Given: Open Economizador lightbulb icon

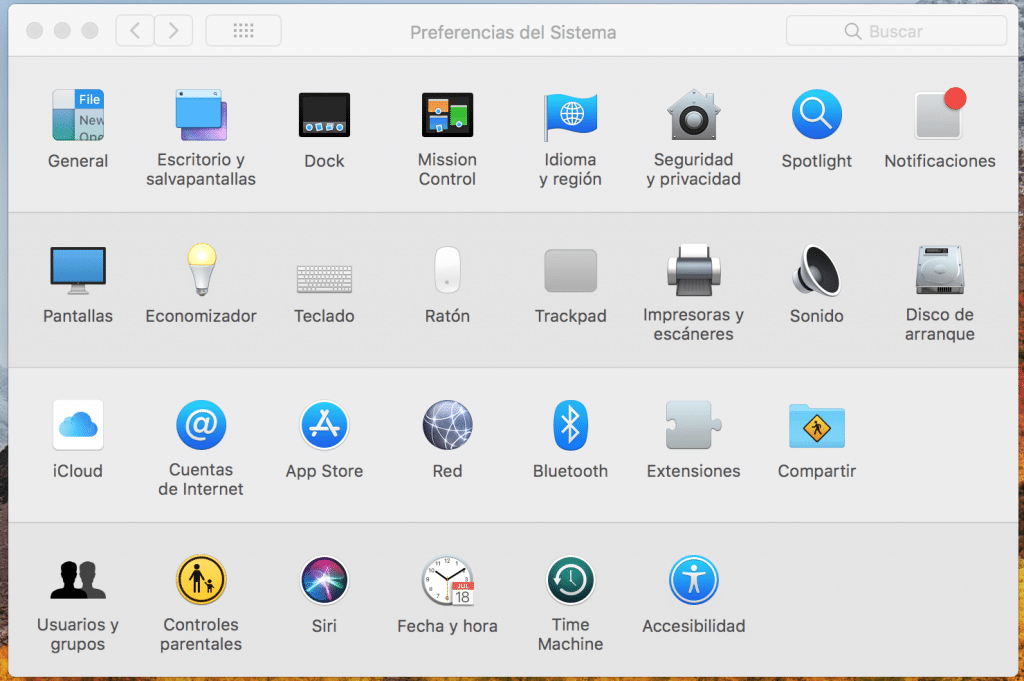Looking at the screenshot, I should click(202, 269).
